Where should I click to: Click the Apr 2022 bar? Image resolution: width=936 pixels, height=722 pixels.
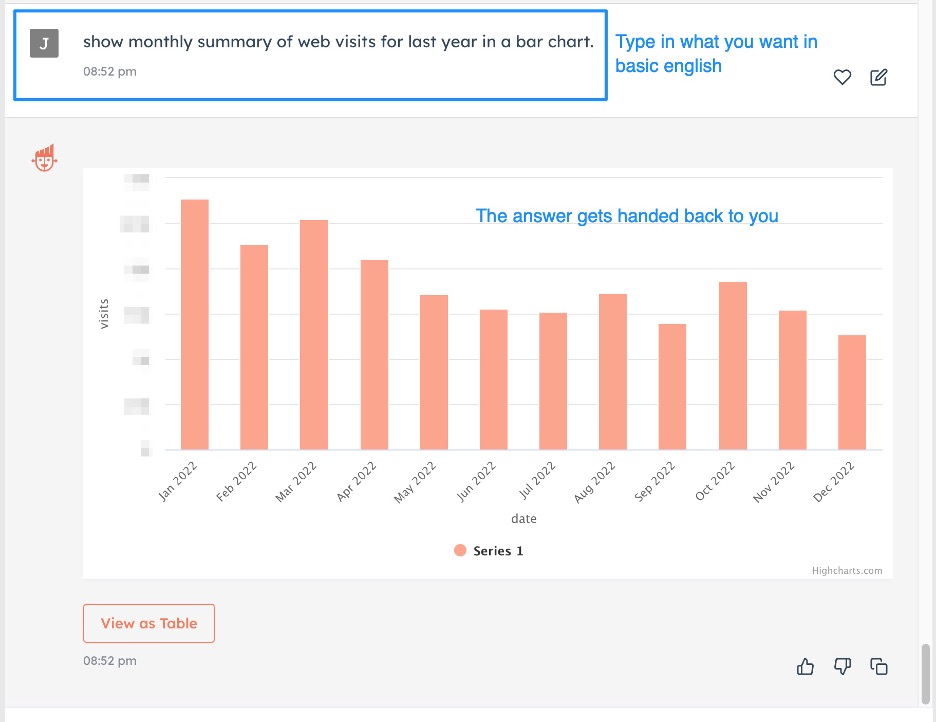coord(374,355)
